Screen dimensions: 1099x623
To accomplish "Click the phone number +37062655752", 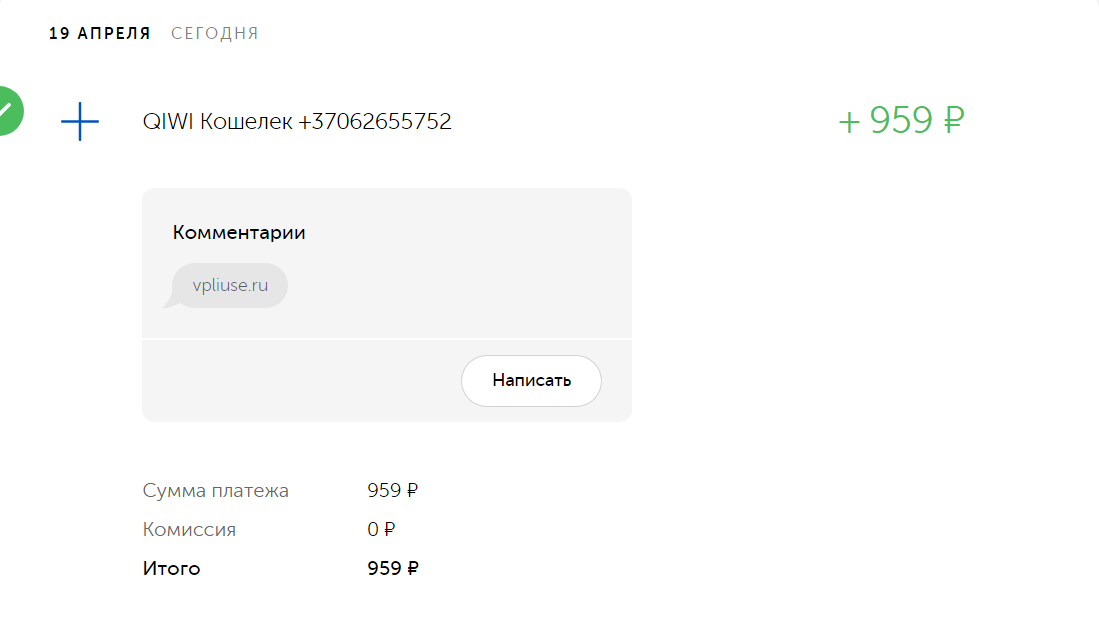I will click(x=375, y=121).
